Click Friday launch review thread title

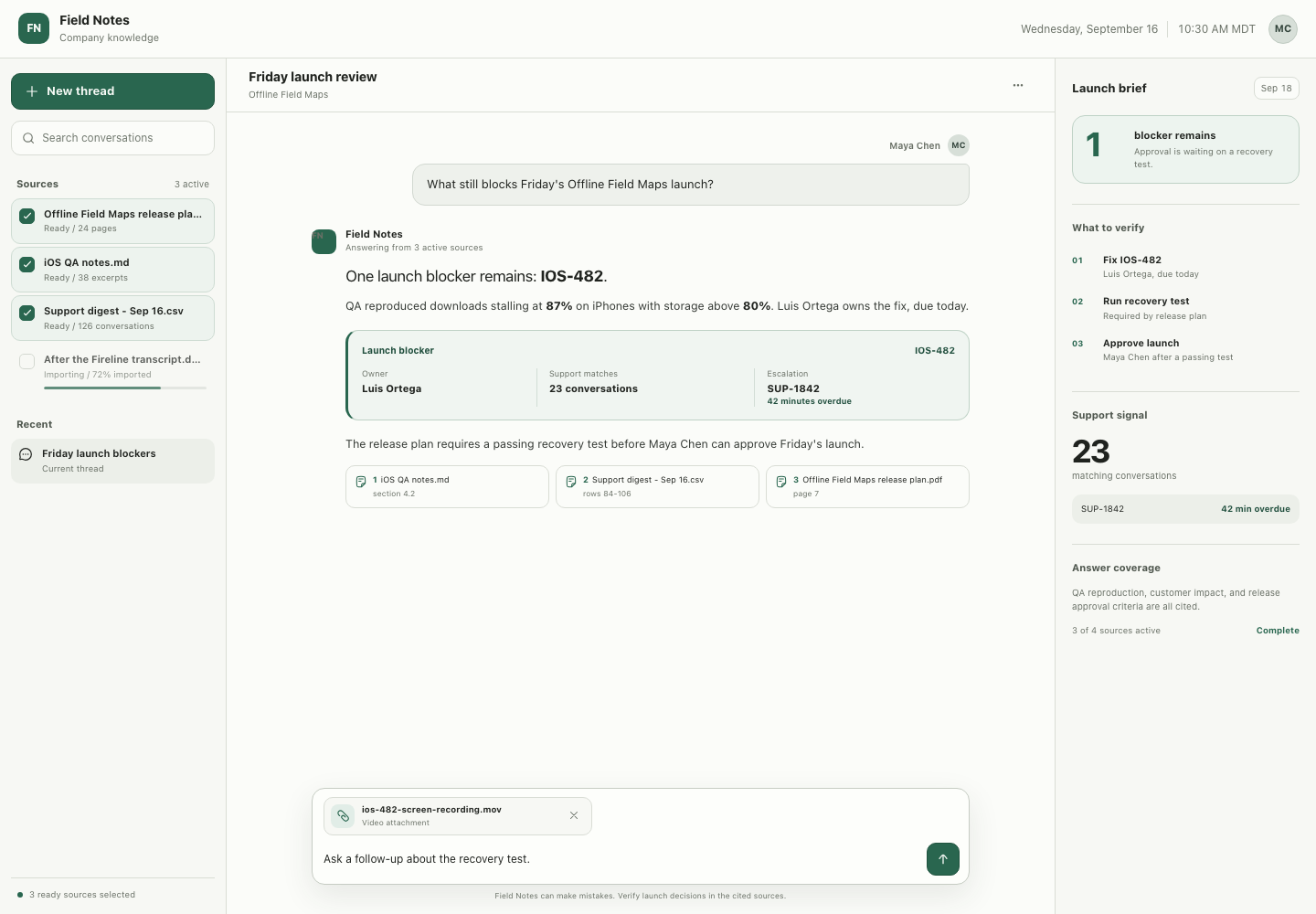tap(313, 77)
